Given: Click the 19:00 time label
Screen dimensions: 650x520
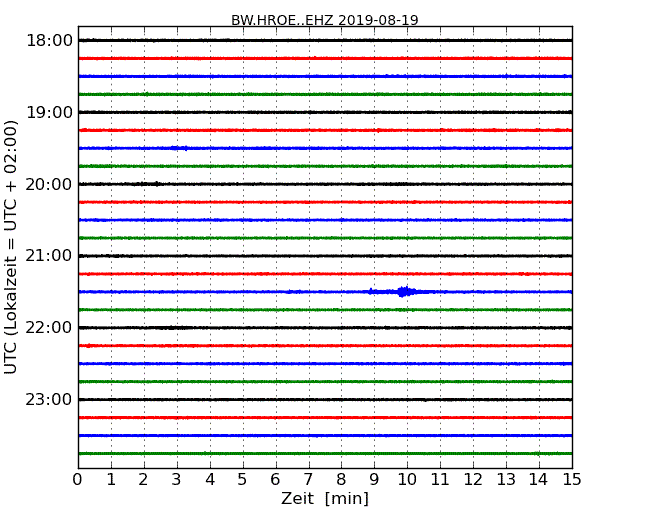Looking at the screenshot, I should (x=49, y=112).
